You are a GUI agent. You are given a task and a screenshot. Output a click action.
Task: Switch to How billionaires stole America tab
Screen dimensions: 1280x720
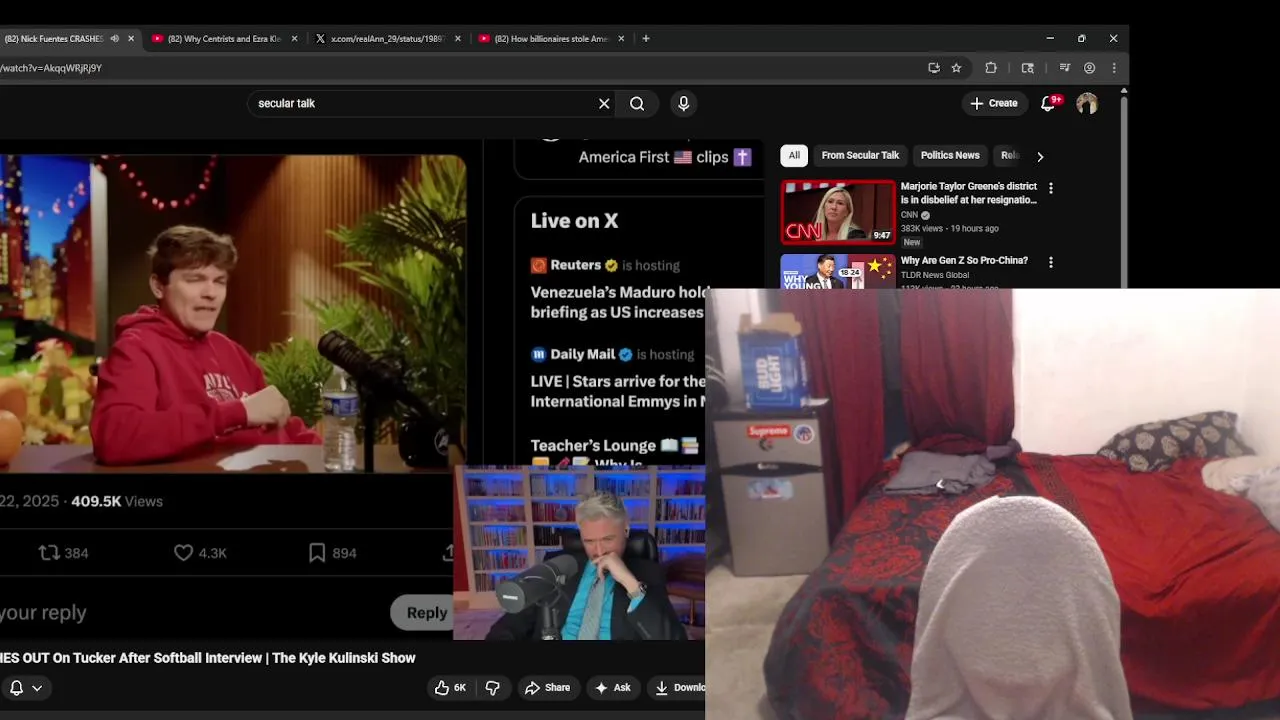(550, 39)
